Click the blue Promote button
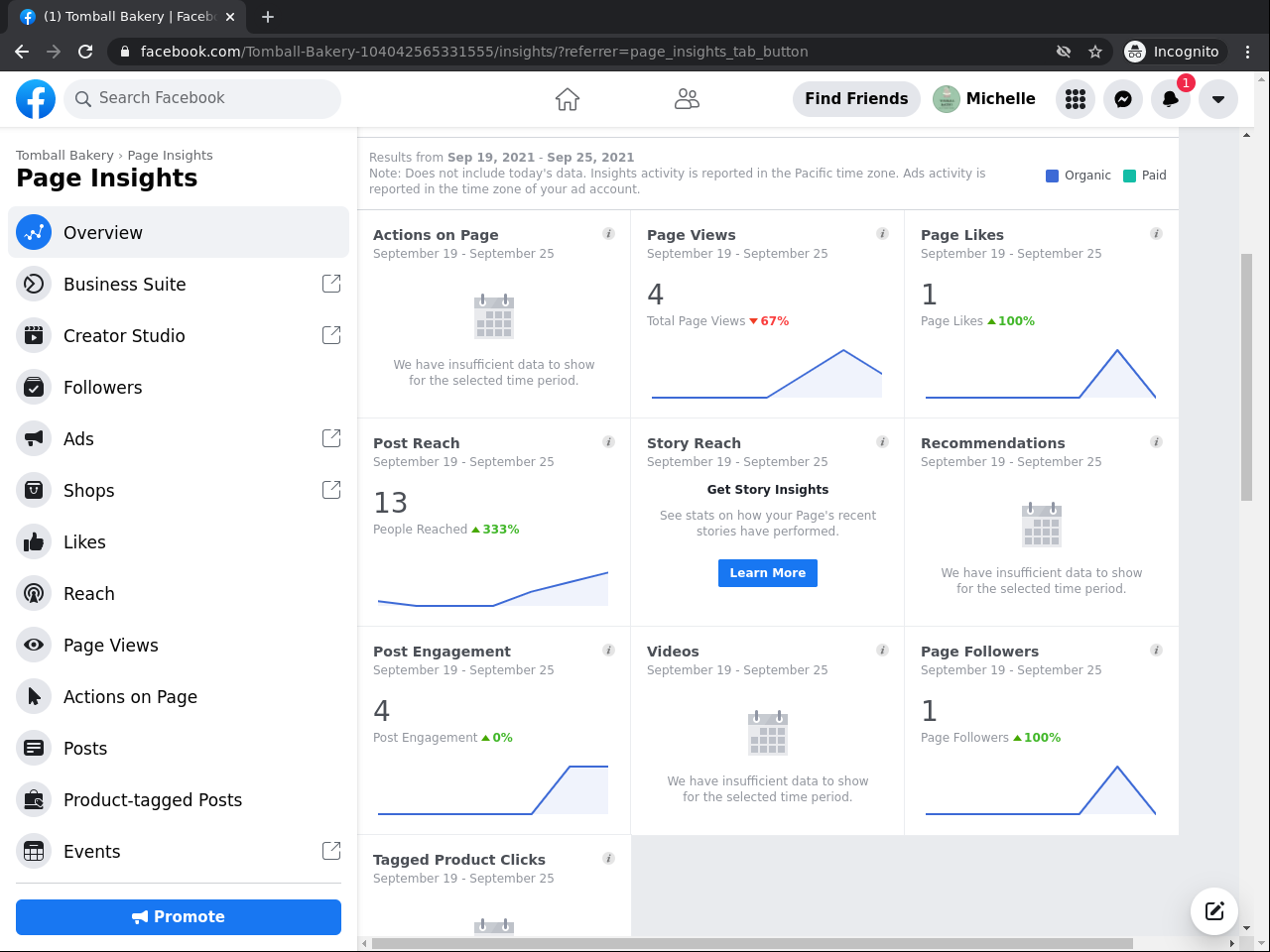Image resolution: width=1270 pixels, height=952 pixels. tap(179, 917)
